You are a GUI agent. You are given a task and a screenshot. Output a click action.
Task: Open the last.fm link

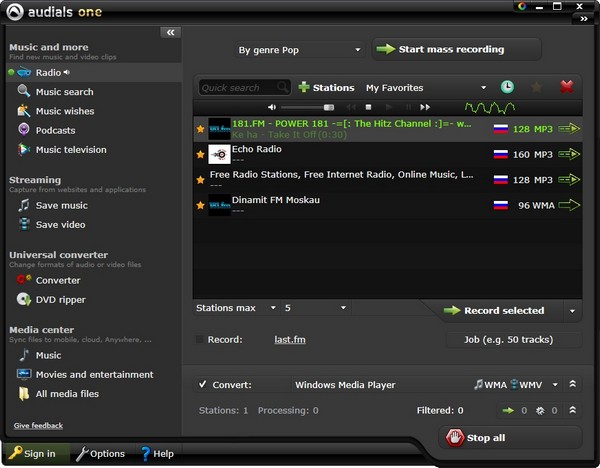point(290,339)
